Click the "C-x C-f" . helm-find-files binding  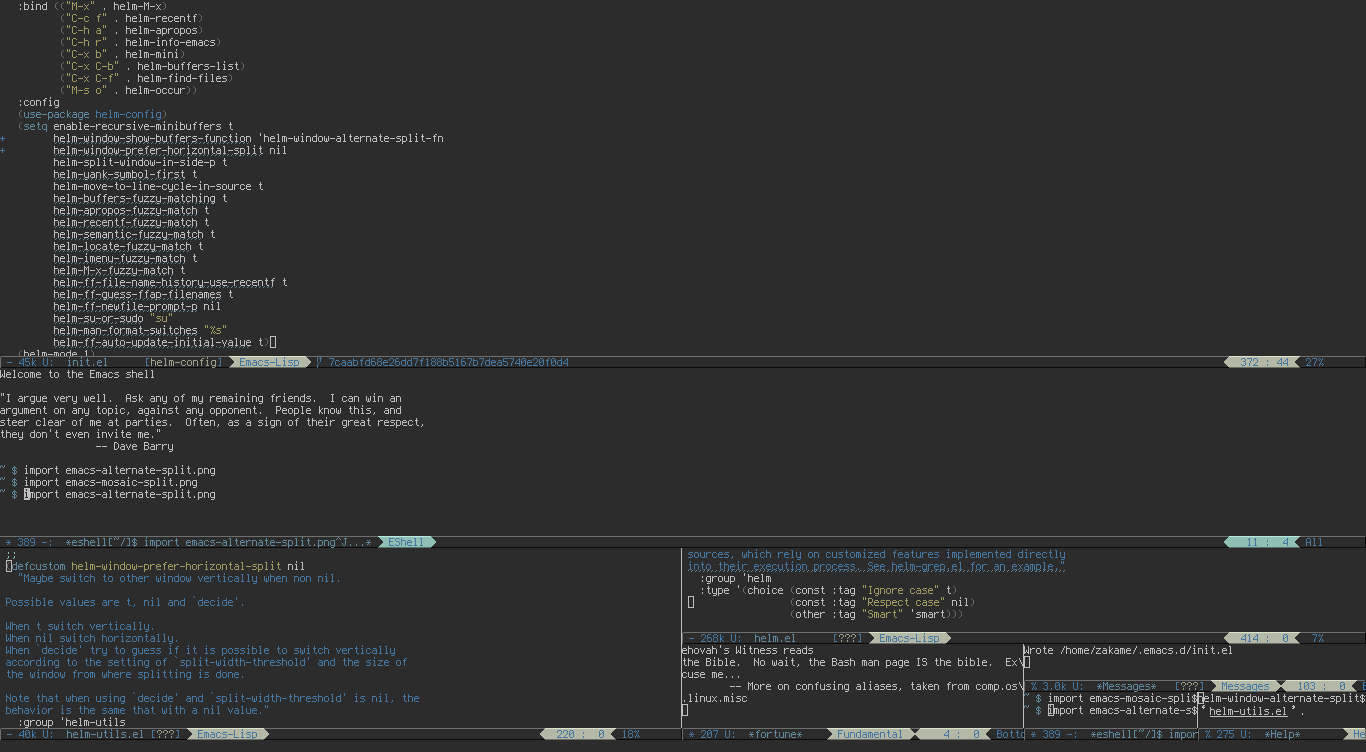(147, 78)
